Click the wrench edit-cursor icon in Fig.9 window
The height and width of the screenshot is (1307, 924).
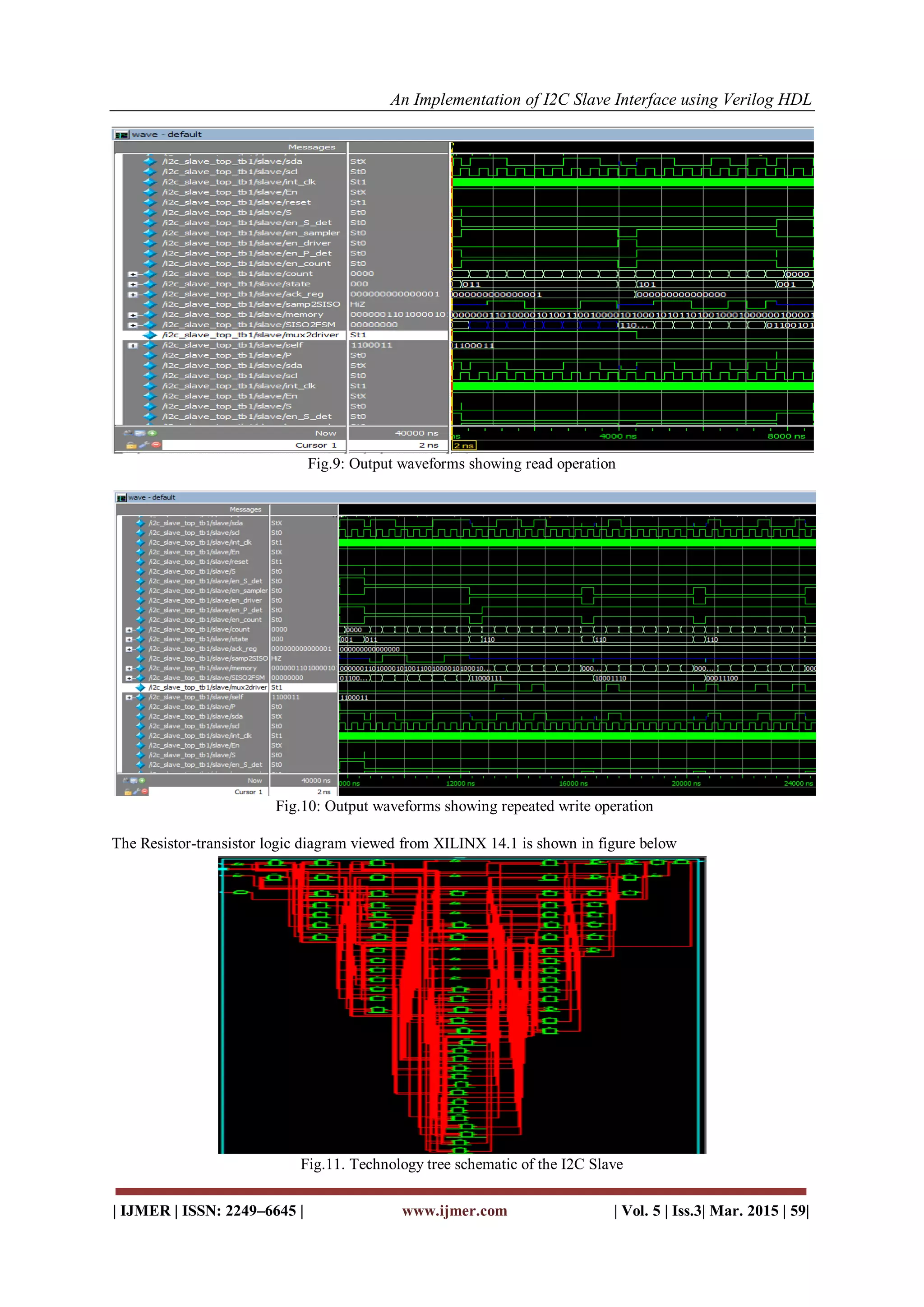pos(143,445)
